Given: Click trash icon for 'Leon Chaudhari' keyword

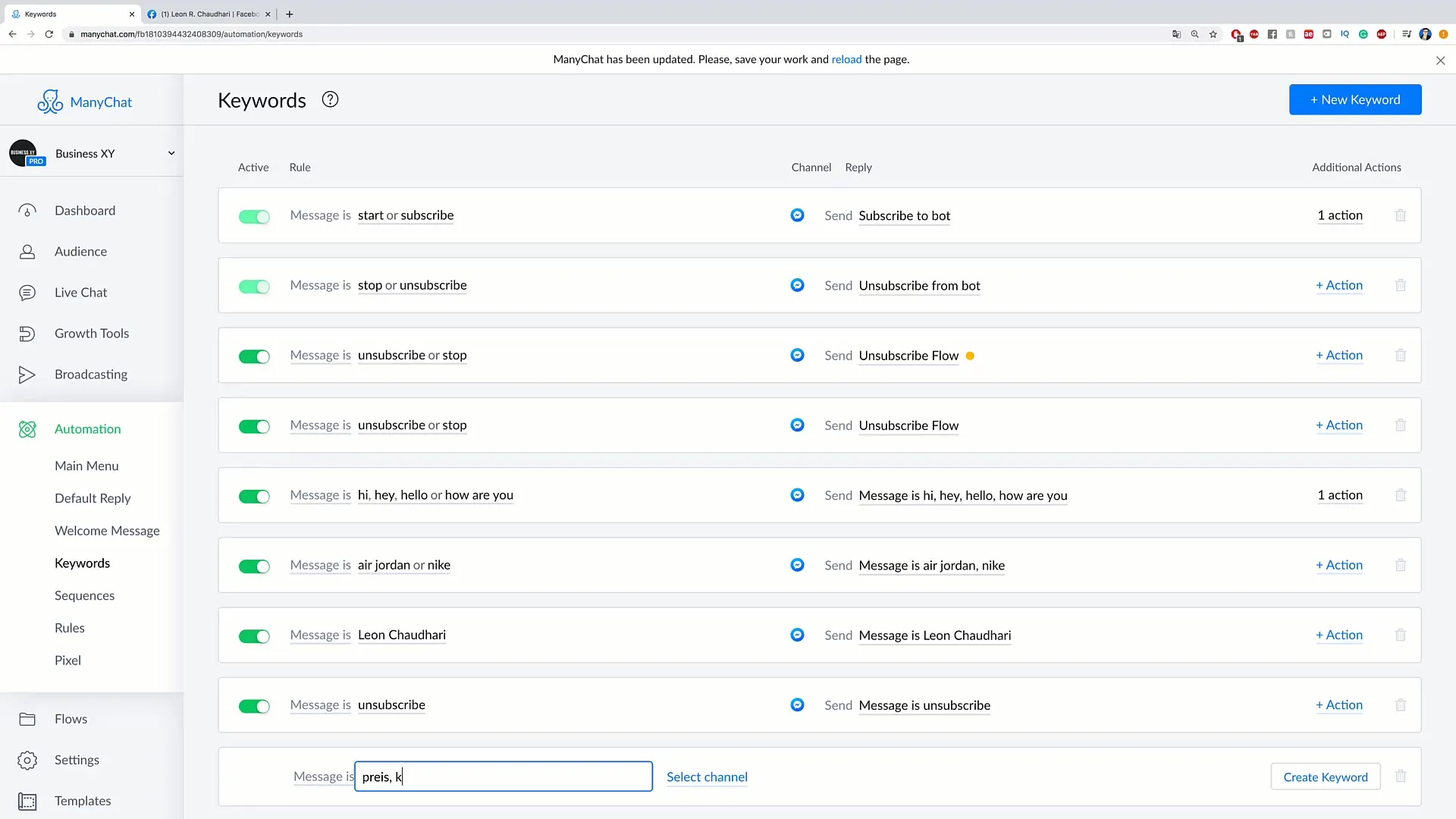Looking at the screenshot, I should (1401, 635).
